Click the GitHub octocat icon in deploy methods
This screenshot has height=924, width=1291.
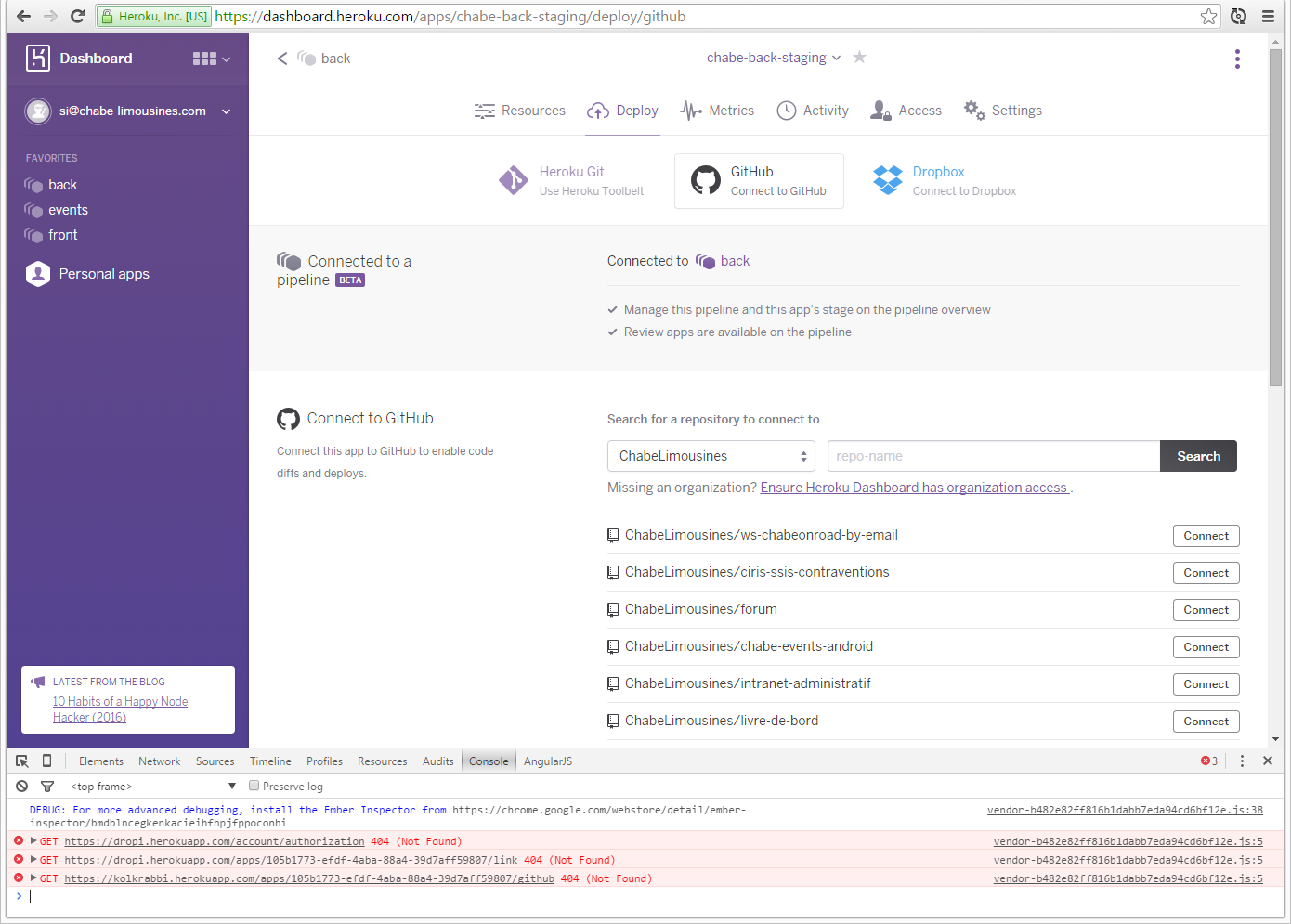[706, 180]
